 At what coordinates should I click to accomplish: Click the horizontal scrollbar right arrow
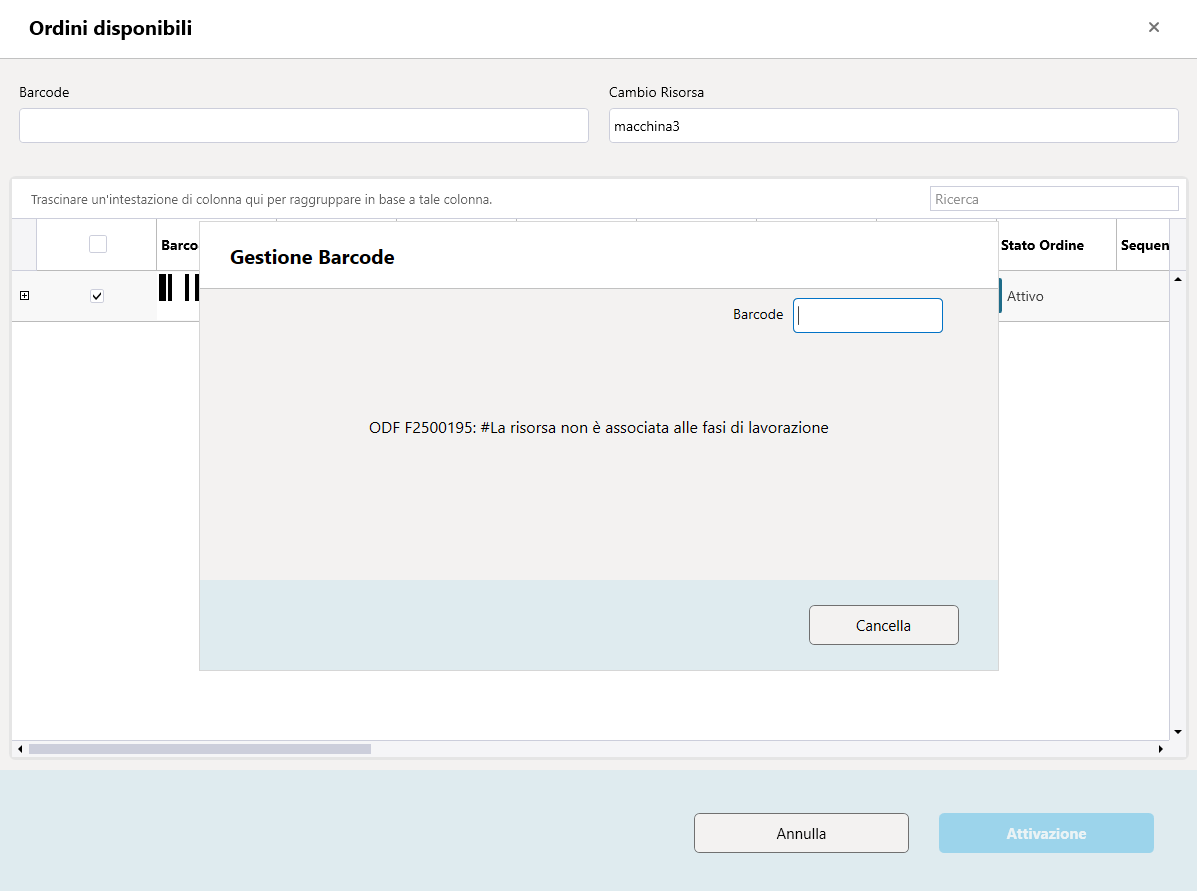coord(1160,749)
